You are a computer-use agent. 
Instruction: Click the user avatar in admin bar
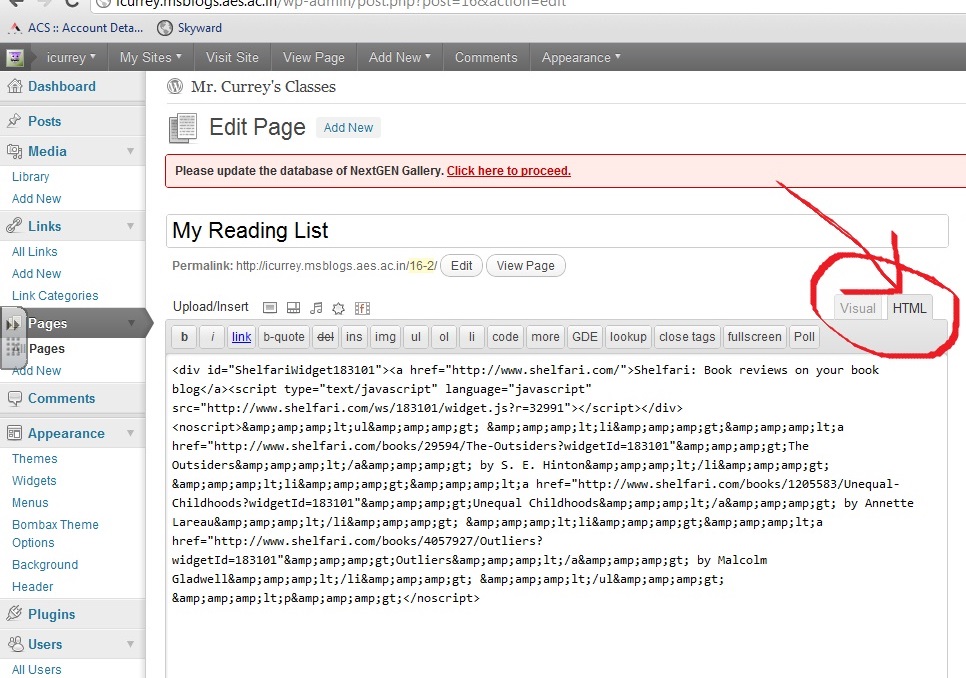point(15,58)
